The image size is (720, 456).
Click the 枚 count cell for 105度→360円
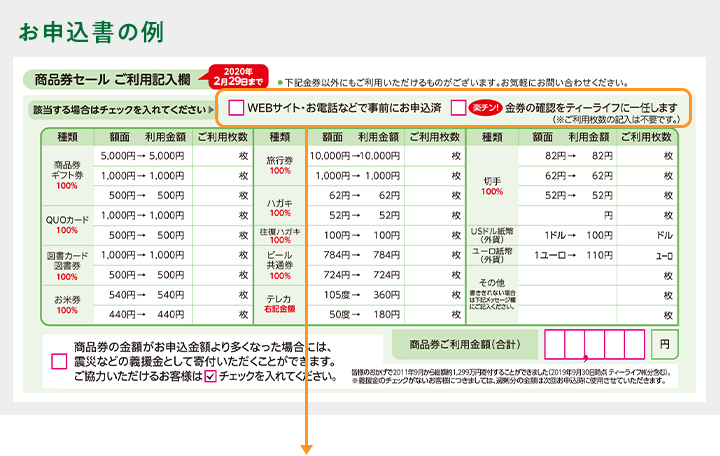tap(435, 295)
